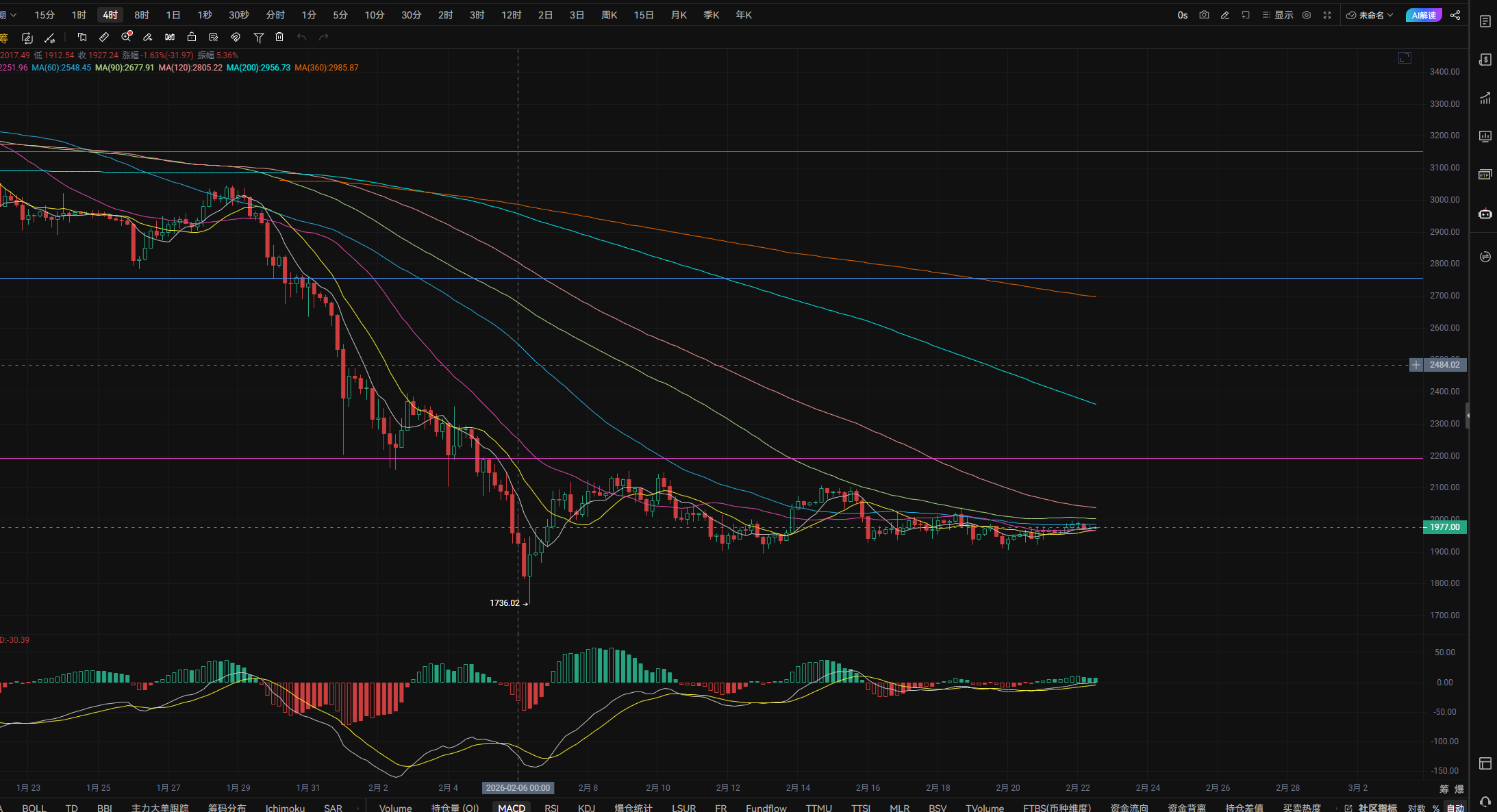Viewport: 1497px width, 812px height.
Task: Click the funnel filter icon
Action: coord(258,37)
